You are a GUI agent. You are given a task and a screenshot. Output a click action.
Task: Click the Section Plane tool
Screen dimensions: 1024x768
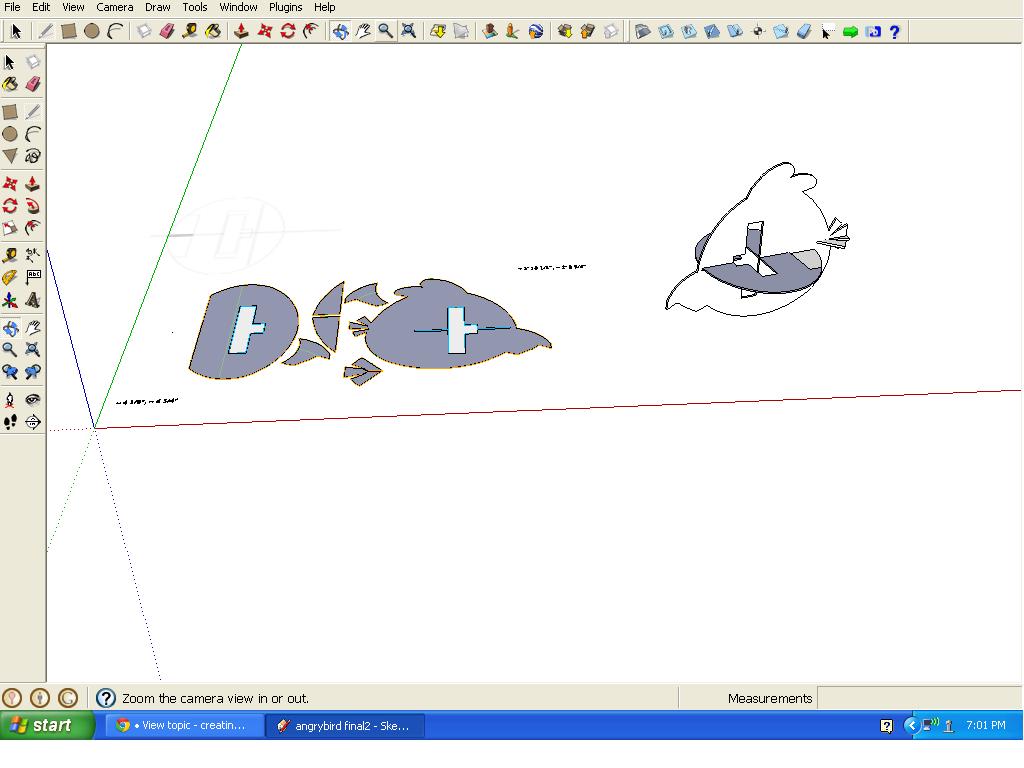pos(33,422)
